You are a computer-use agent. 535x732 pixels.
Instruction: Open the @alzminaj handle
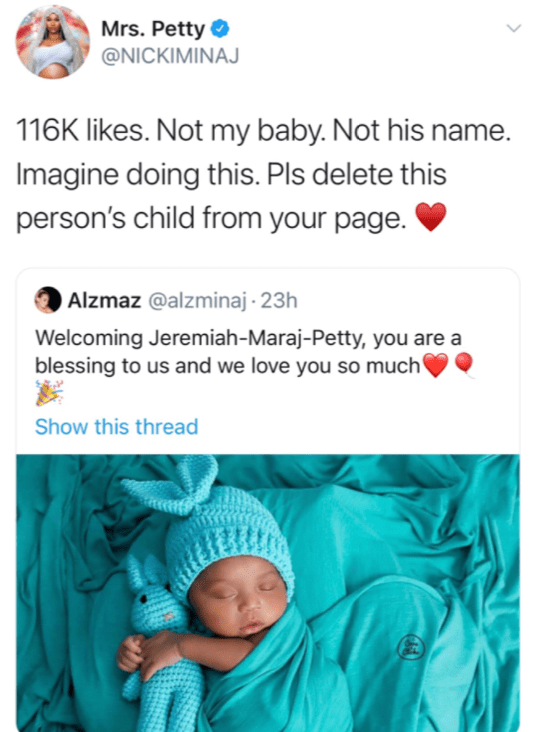click(x=197, y=301)
